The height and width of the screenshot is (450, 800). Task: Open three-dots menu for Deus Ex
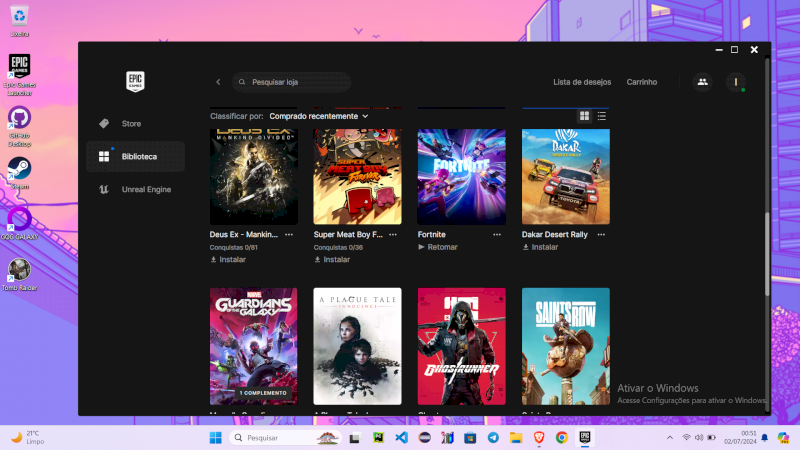click(289, 234)
